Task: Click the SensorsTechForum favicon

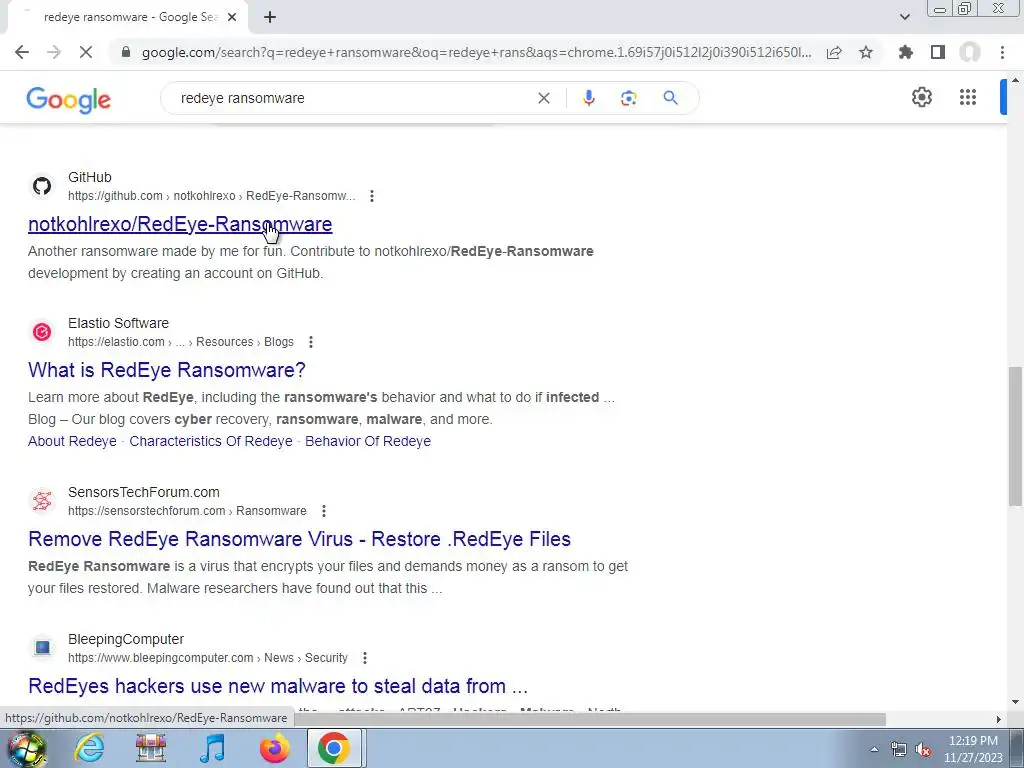Action: 42,501
